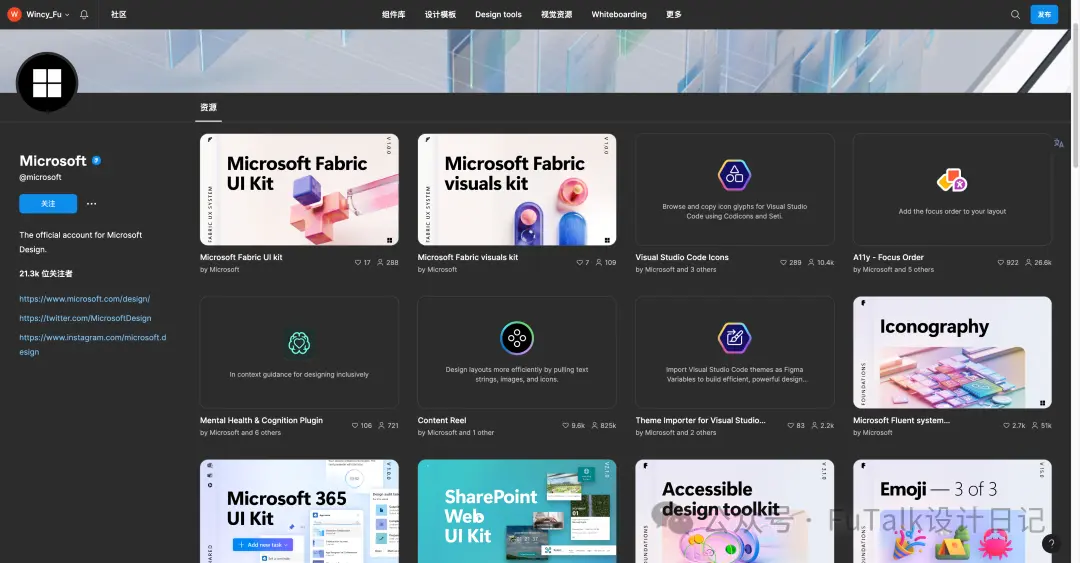The image size is (1080, 563).
Task: Click users icon for Microsoft Fabric UI kit
Action: [380, 263]
